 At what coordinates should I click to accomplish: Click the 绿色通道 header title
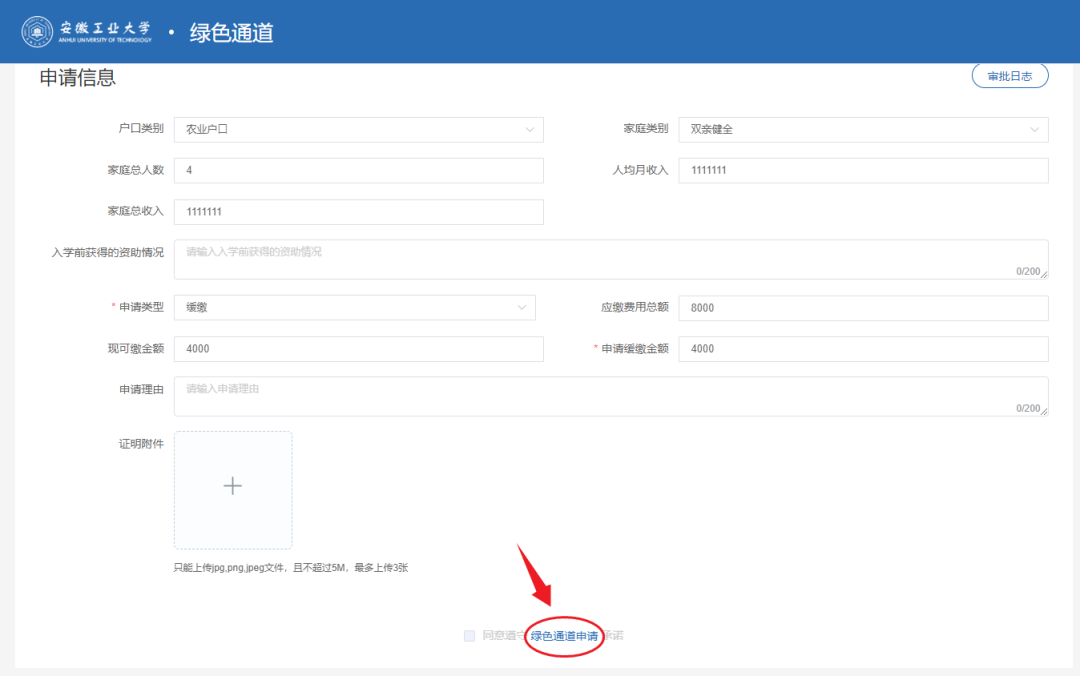coord(231,32)
